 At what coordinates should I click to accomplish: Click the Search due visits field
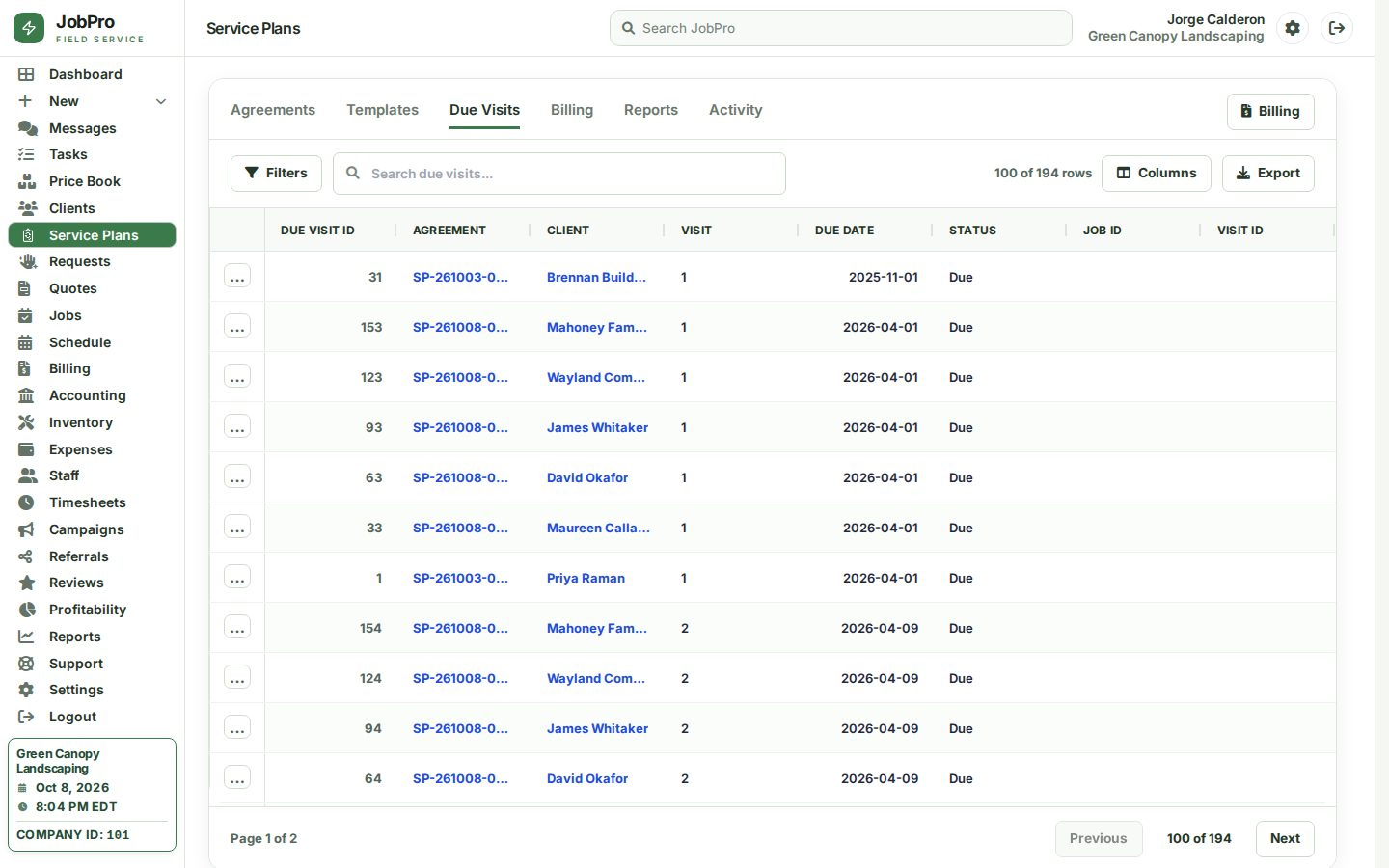[x=559, y=174]
